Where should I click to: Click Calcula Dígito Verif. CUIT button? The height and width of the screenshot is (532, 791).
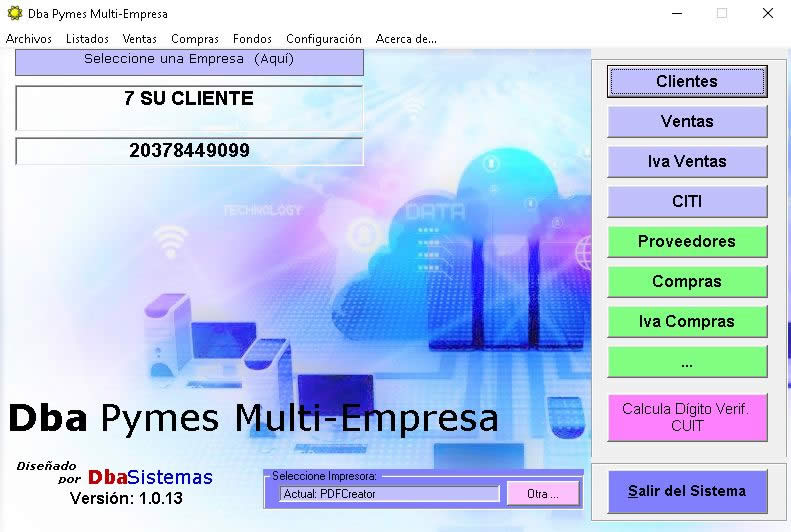(x=687, y=417)
